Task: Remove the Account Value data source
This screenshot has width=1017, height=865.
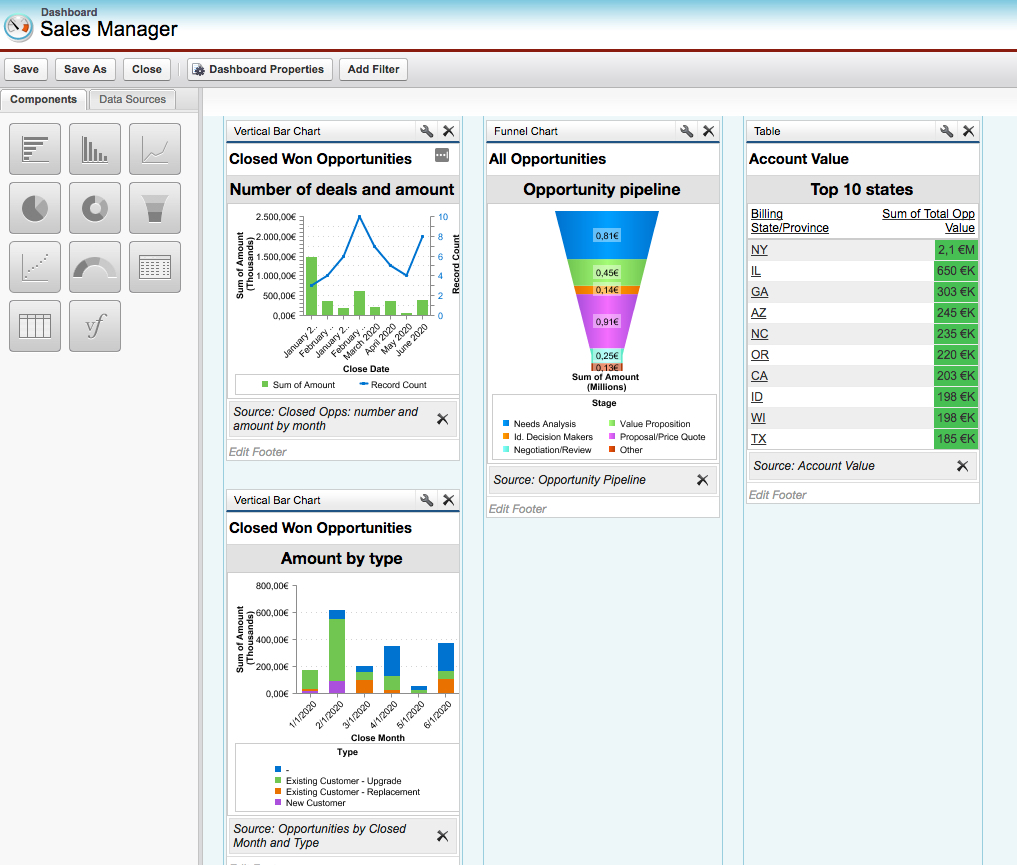Action: point(963,466)
